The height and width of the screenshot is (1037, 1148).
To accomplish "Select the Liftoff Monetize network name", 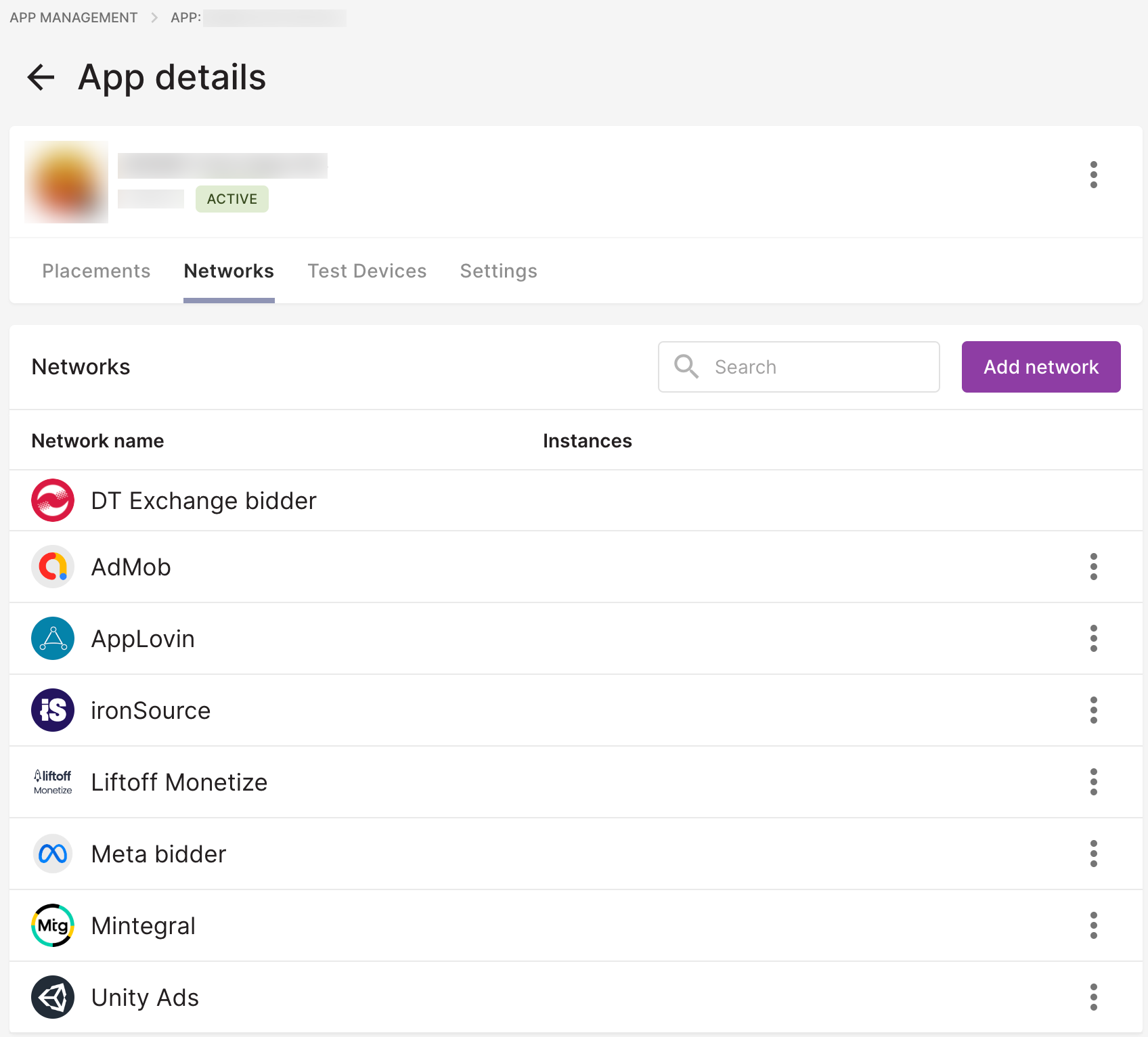I will point(179,782).
